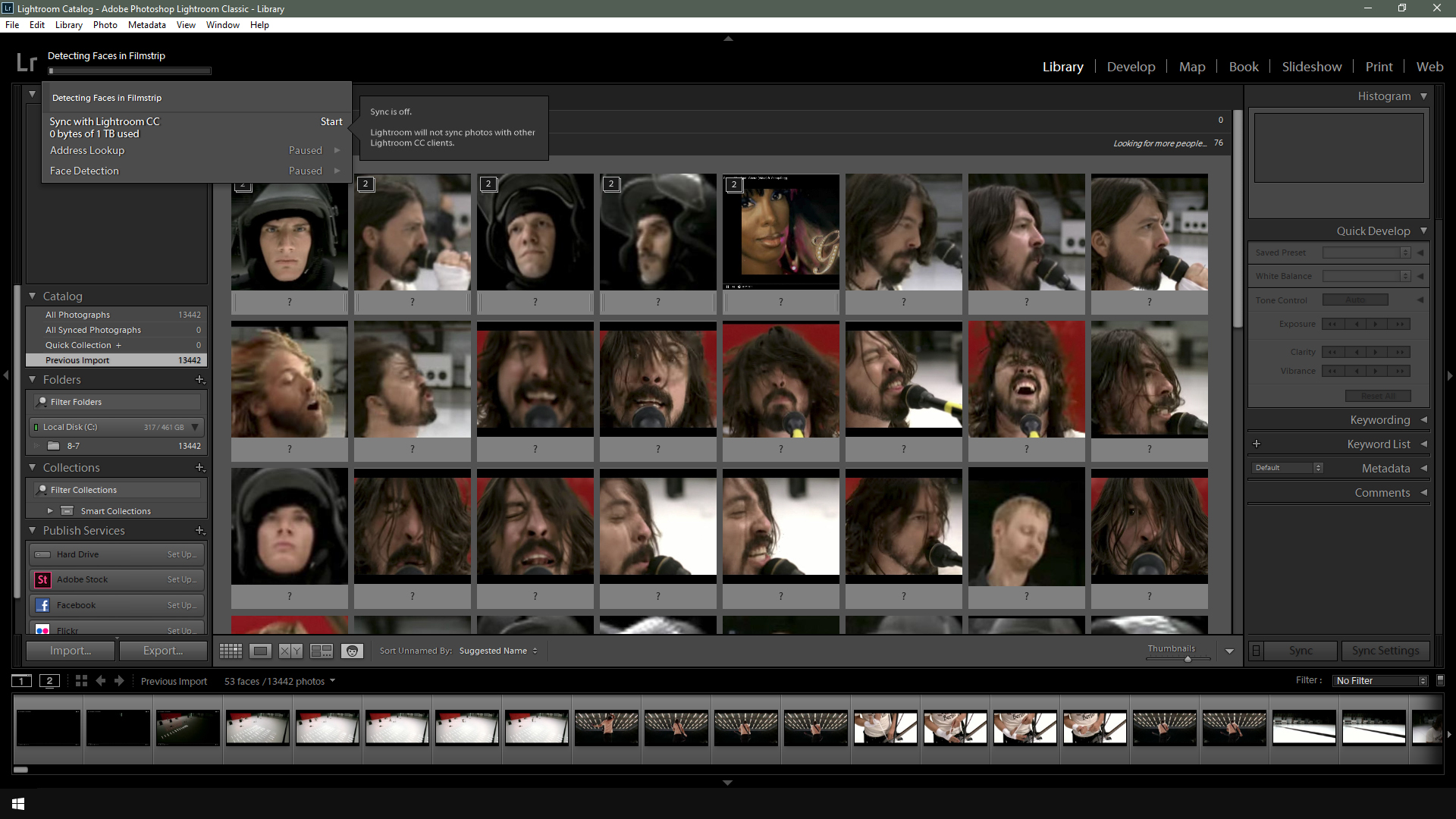The image size is (1456, 819).
Task: Resume Face Detection with its play arrow
Action: 337,171
